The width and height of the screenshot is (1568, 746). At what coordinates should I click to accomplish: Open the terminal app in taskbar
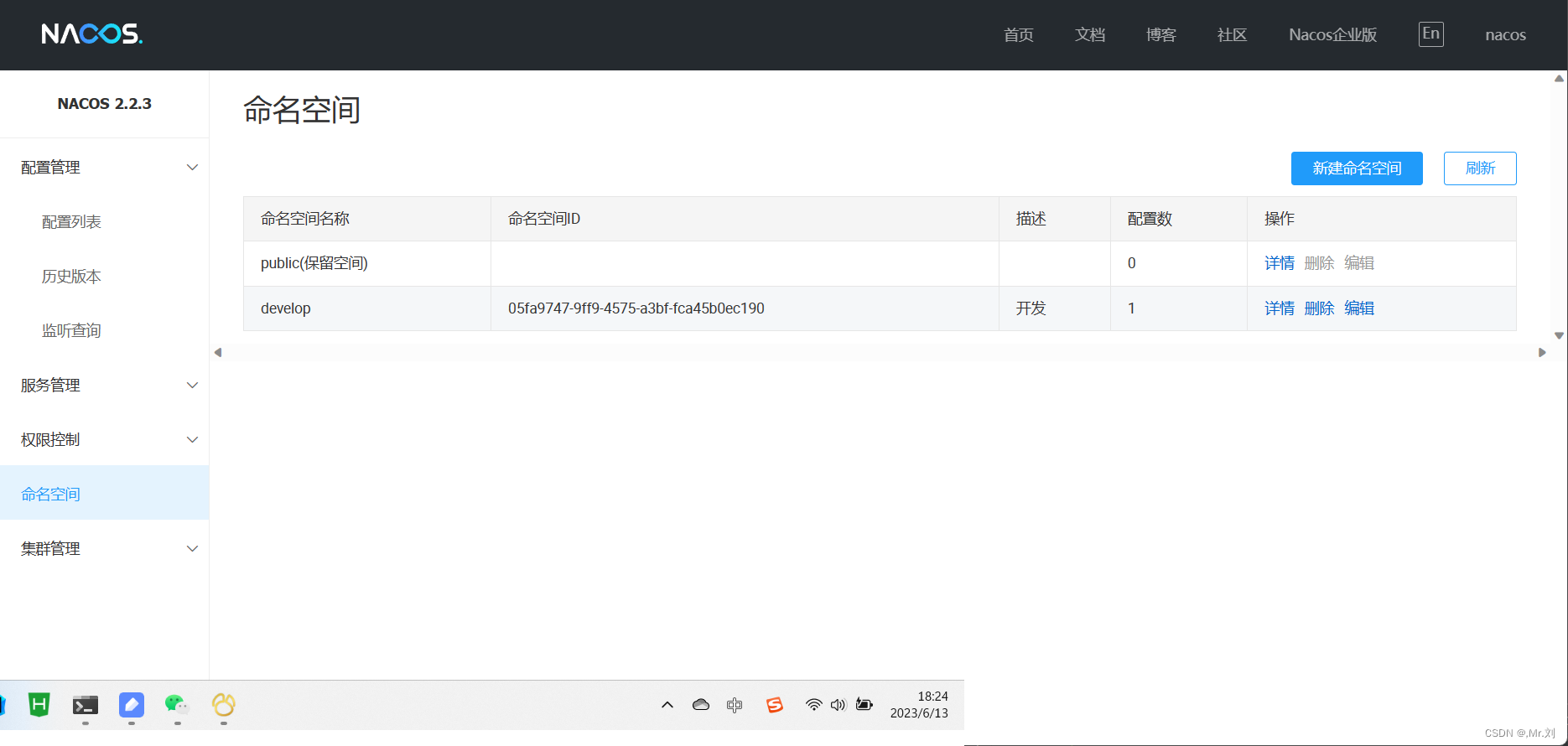point(86,705)
